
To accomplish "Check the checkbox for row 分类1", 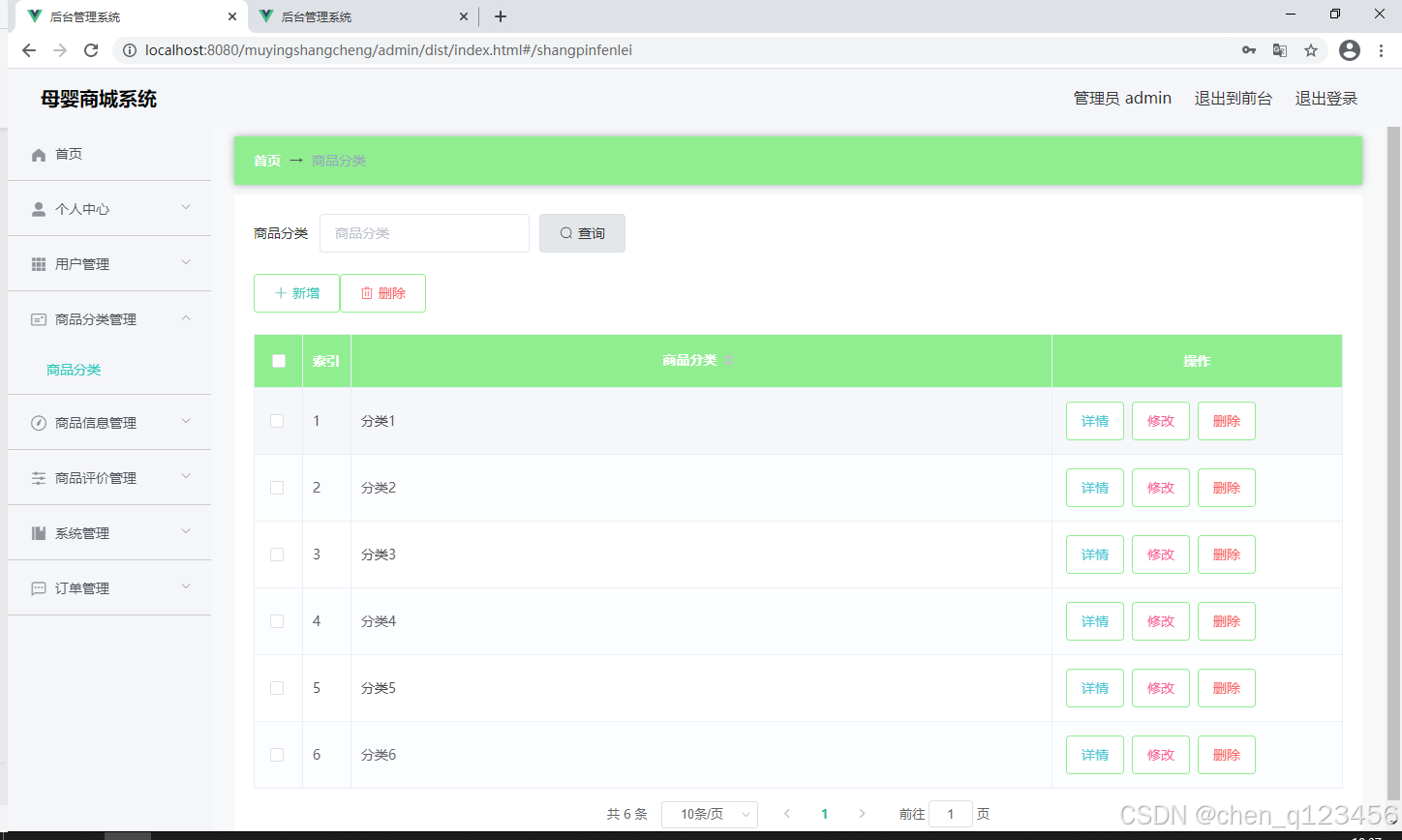I will click(277, 421).
